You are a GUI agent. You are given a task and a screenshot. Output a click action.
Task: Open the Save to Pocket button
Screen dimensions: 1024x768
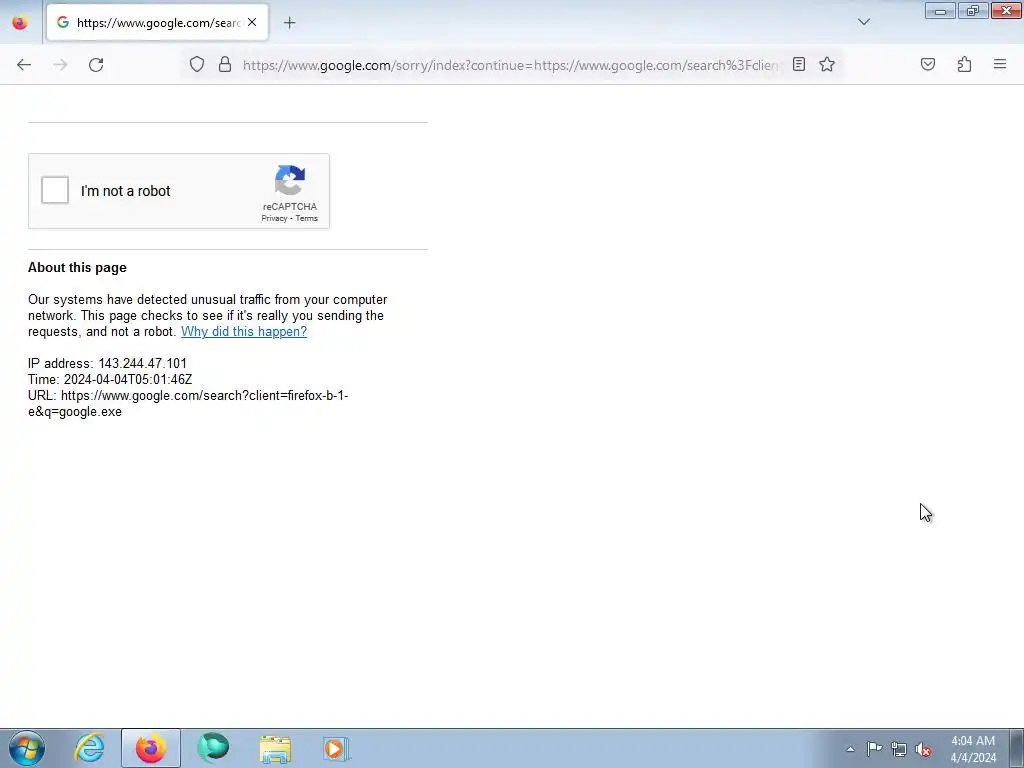928,64
